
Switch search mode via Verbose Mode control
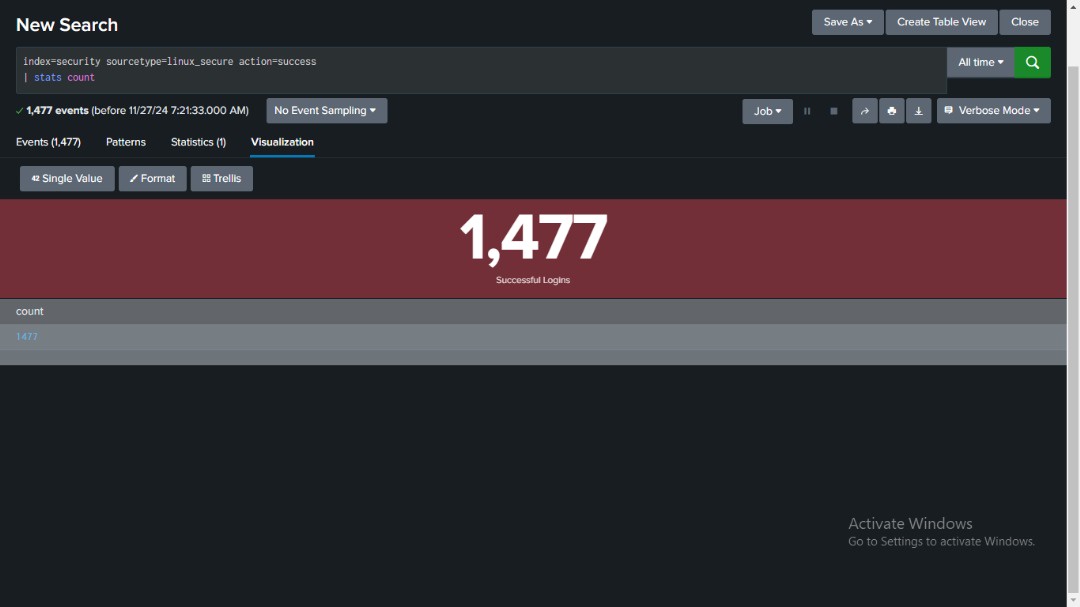coord(993,111)
